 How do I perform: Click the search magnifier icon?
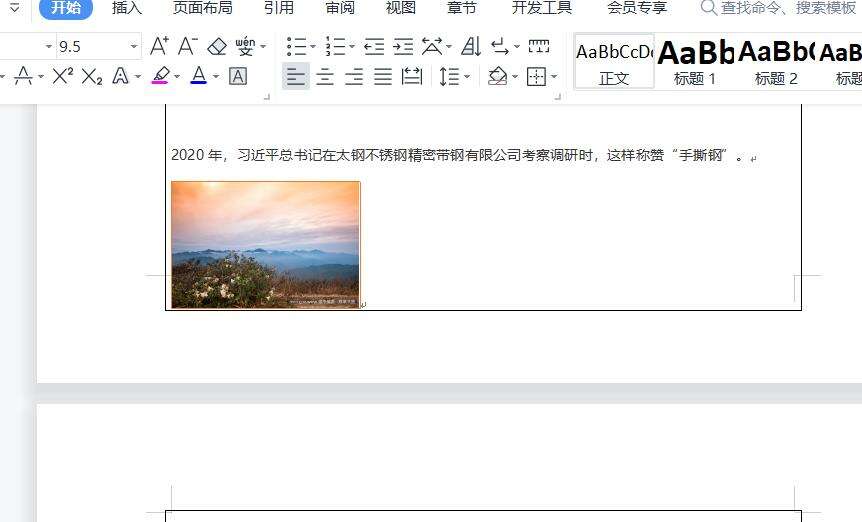click(709, 8)
